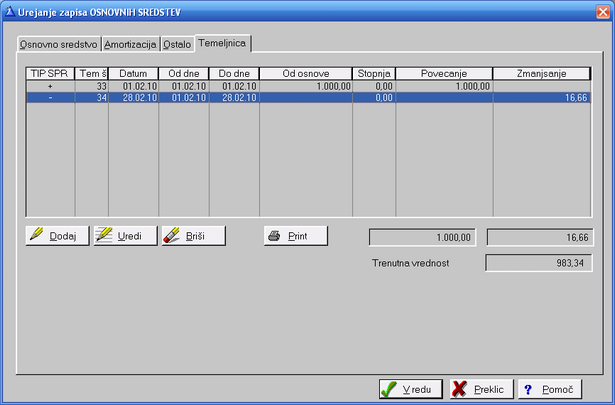615x405 pixels.
Task: Click the green checkmark icon
Action: tap(389, 389)
